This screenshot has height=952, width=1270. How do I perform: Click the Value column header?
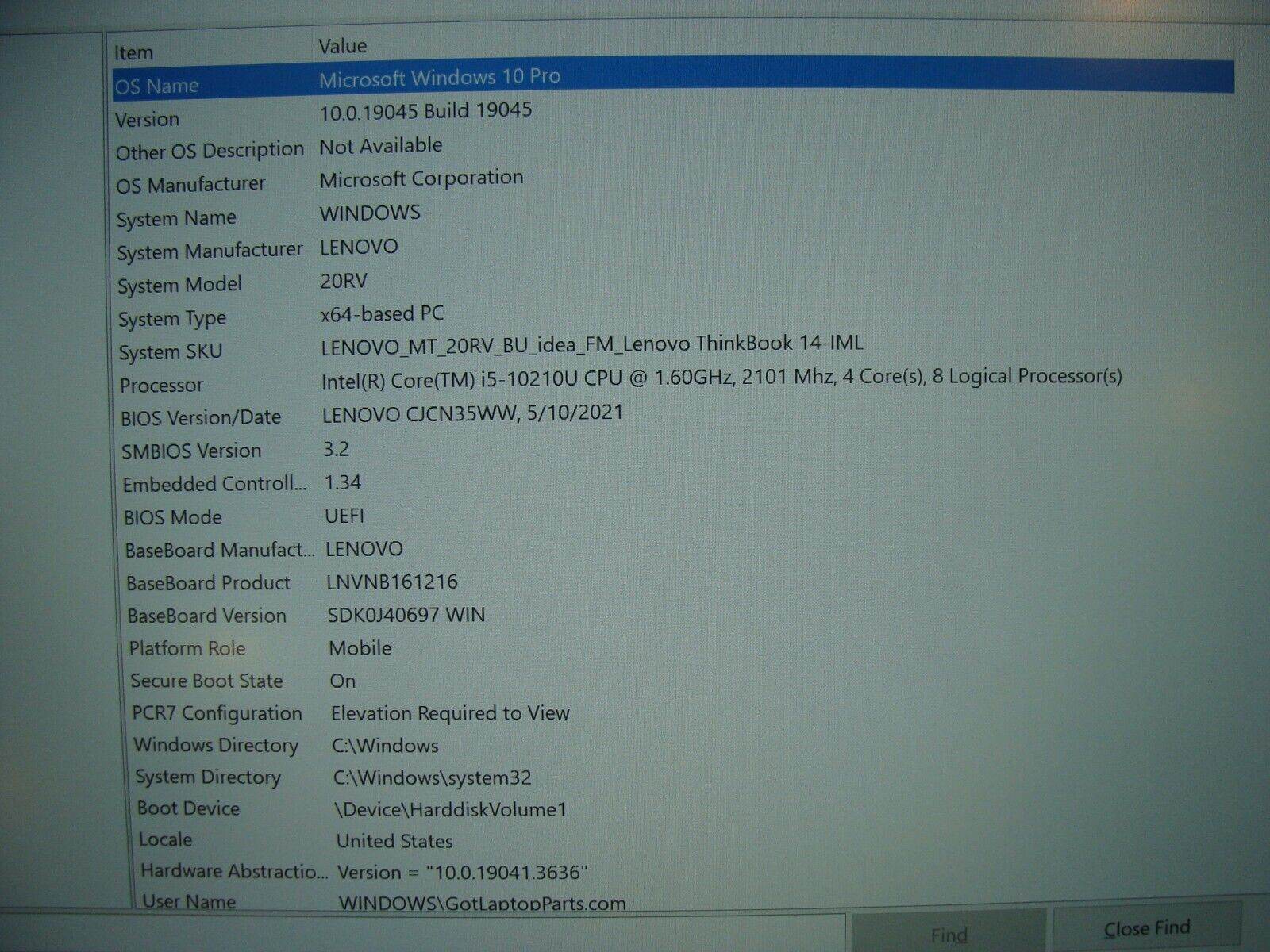click(x=343, y=46)
